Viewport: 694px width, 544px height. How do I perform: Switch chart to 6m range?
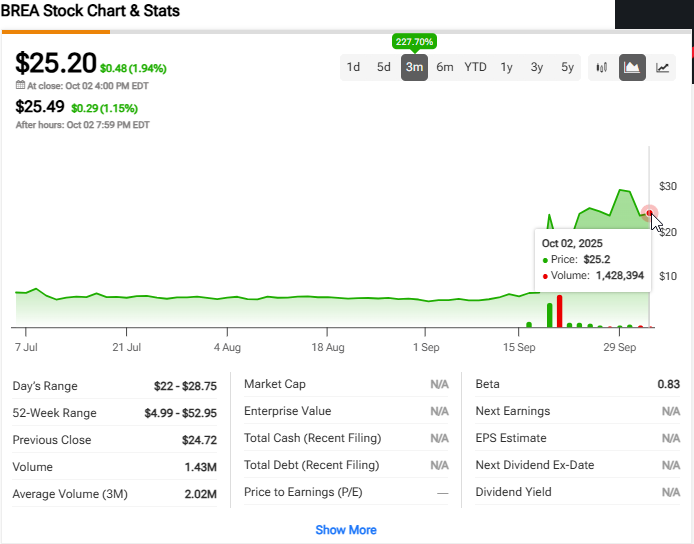click(x=445, y=67)
